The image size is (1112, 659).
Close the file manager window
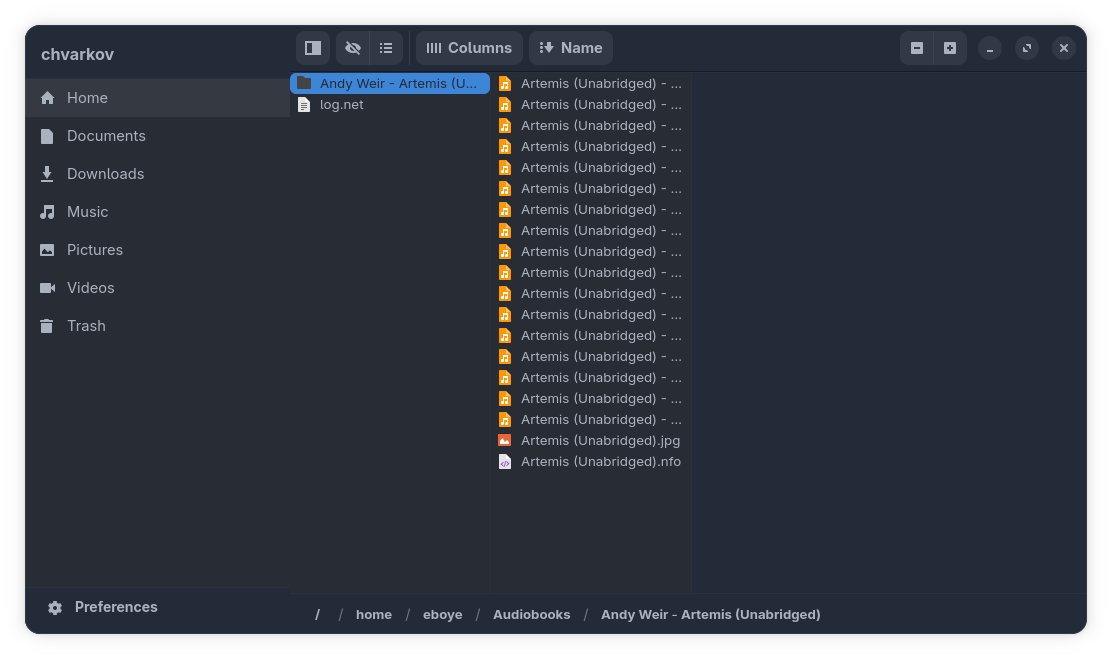pyautogui.click(x=1064, y=48)
